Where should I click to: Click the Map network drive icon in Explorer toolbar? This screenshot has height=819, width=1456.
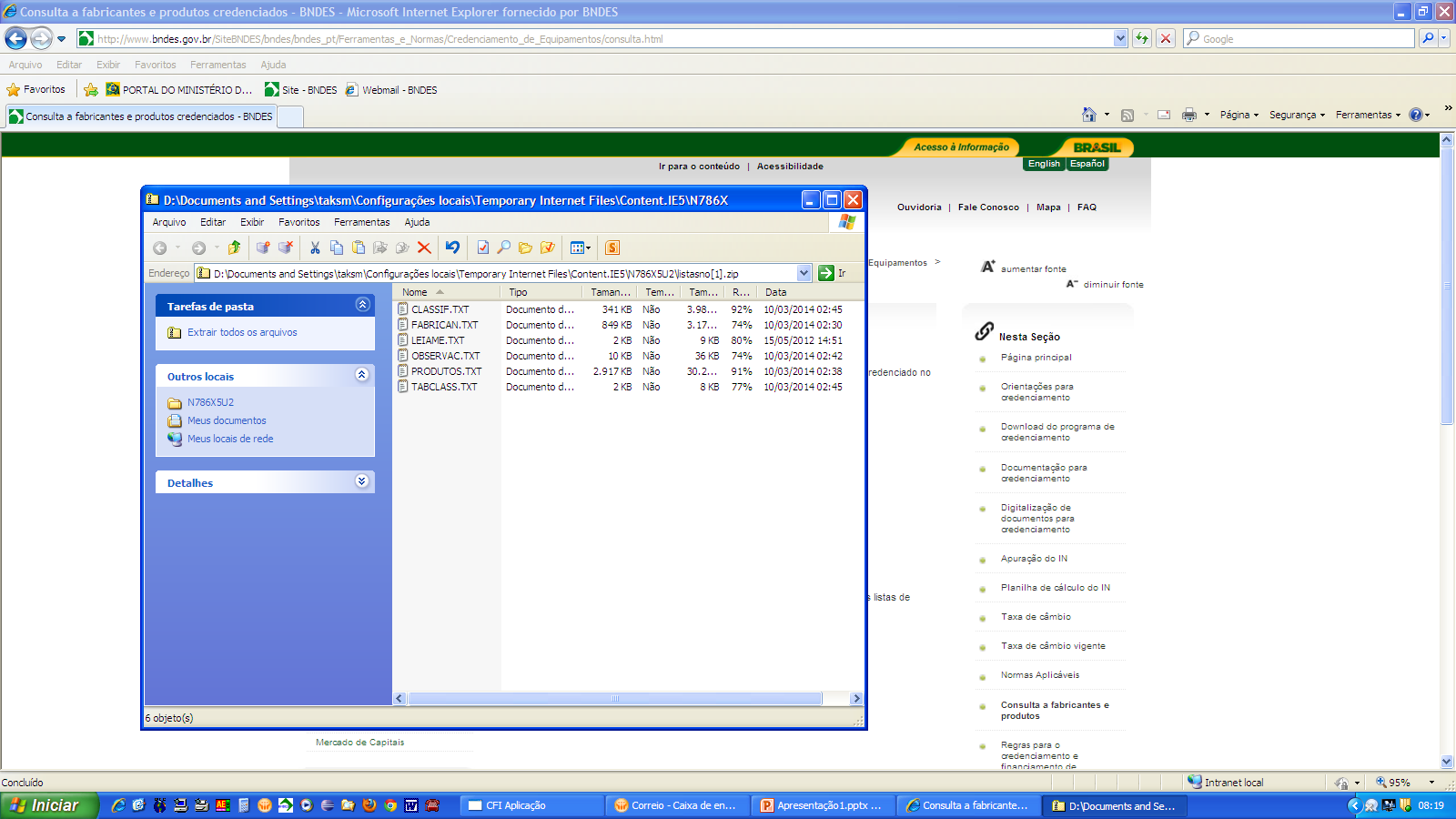(263, 248)
